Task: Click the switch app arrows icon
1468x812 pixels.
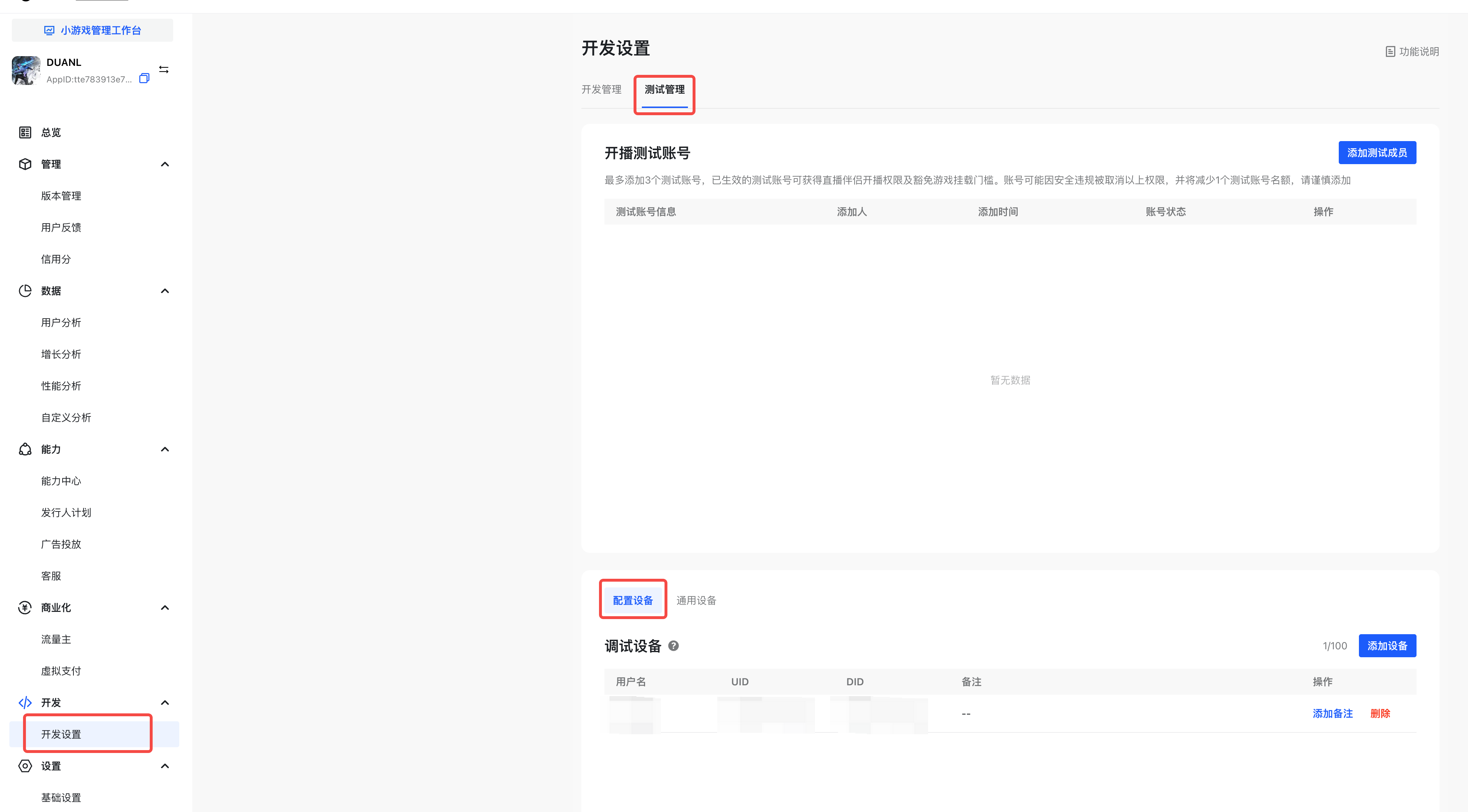Action: [163, 69]
